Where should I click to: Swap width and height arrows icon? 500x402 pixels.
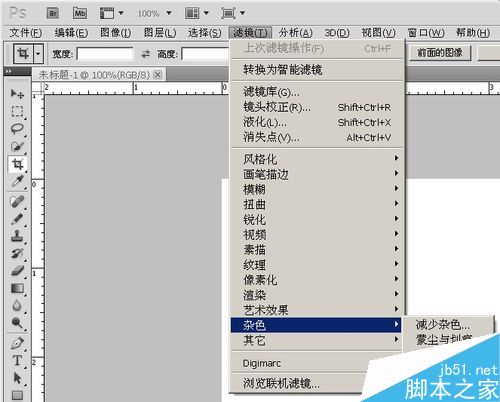[146, 54]
